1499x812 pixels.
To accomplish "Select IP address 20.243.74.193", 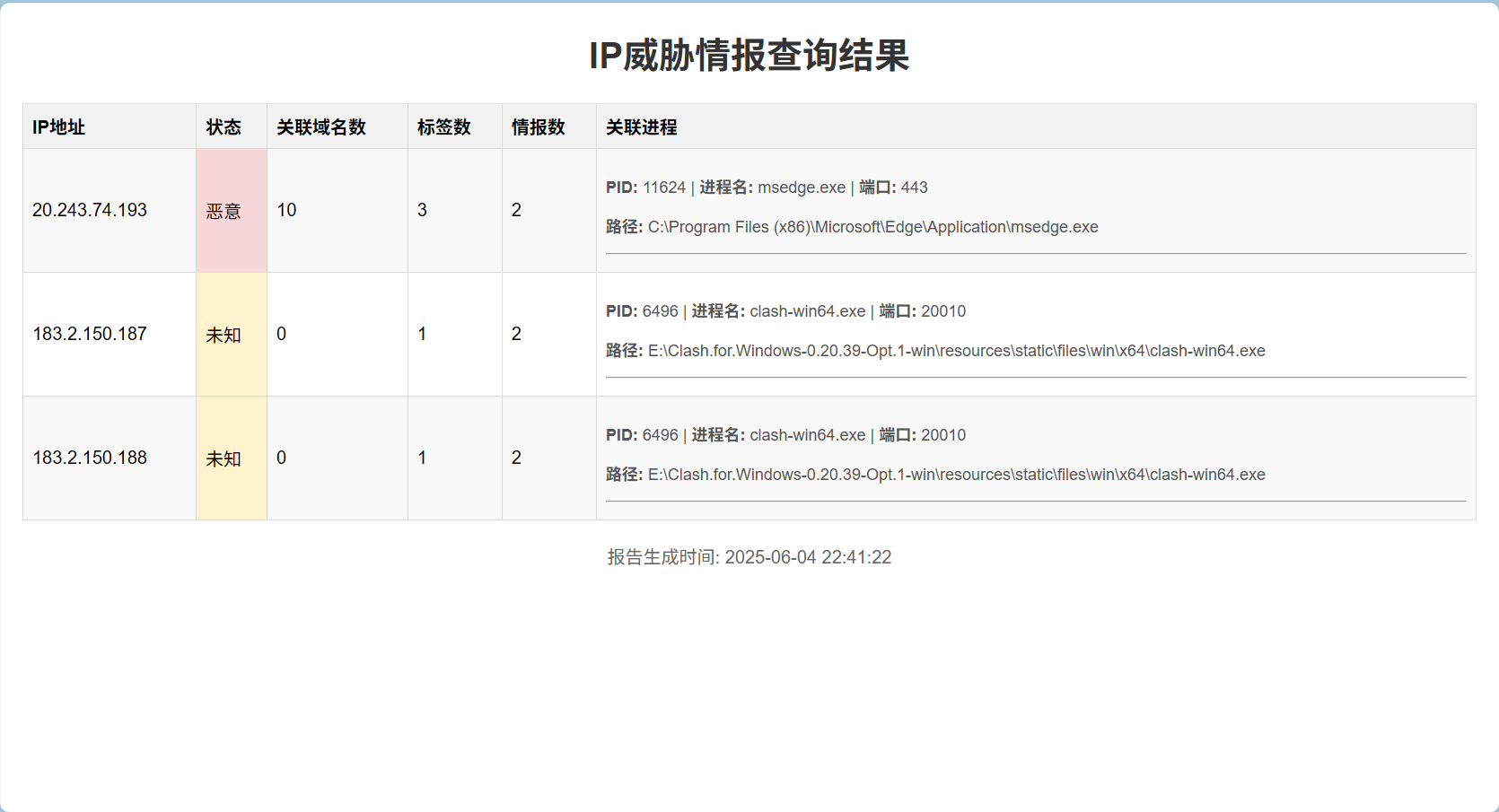I will 90,210.
